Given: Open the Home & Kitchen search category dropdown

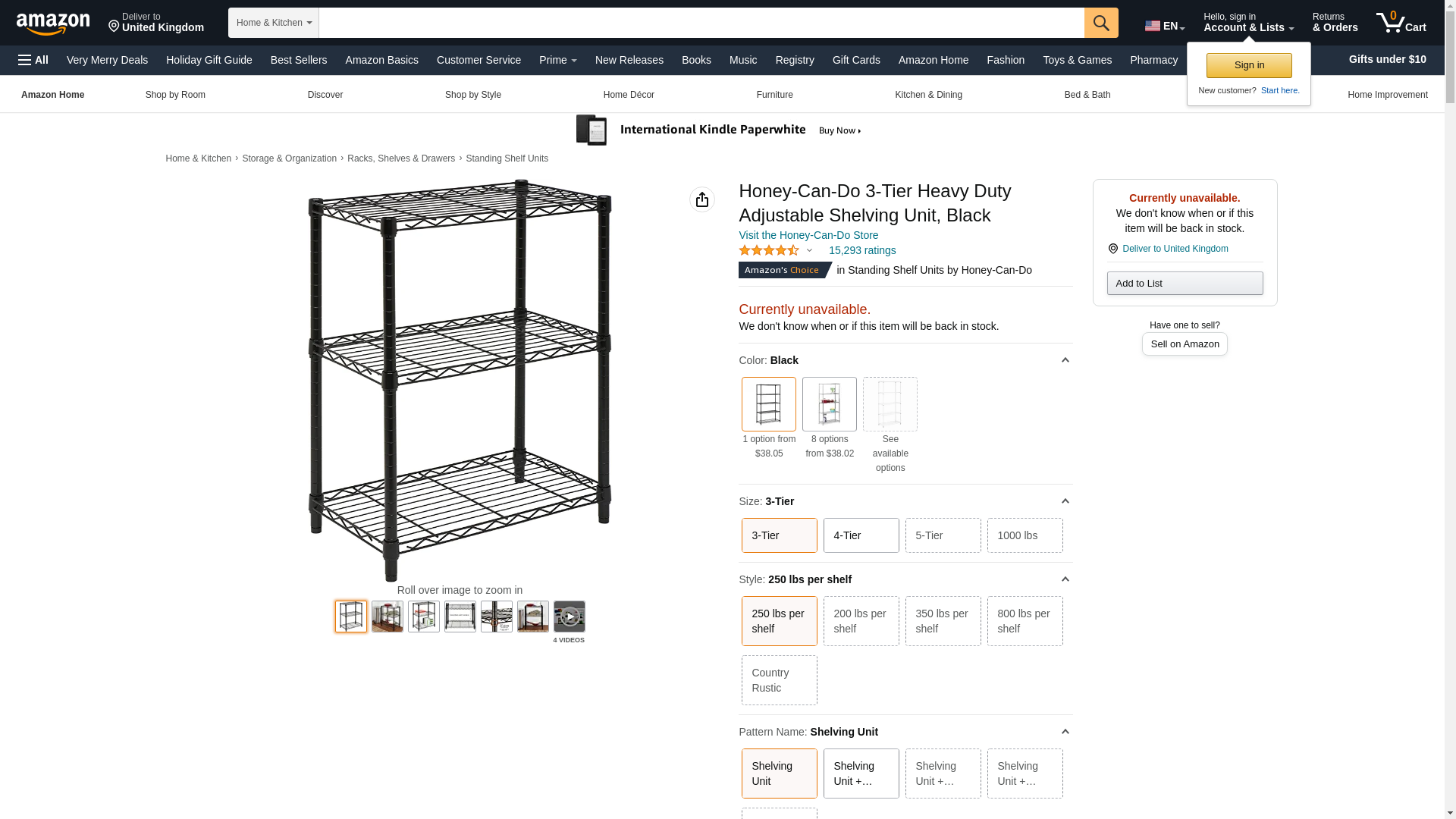Looking at the screenshot, I should pyautogui.click(x=274, y=23).
